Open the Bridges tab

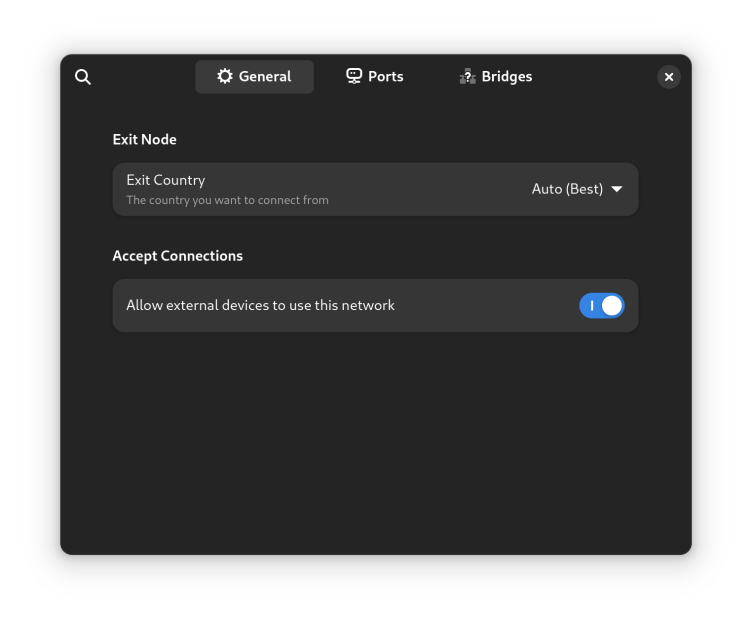(x=506, y=77)
